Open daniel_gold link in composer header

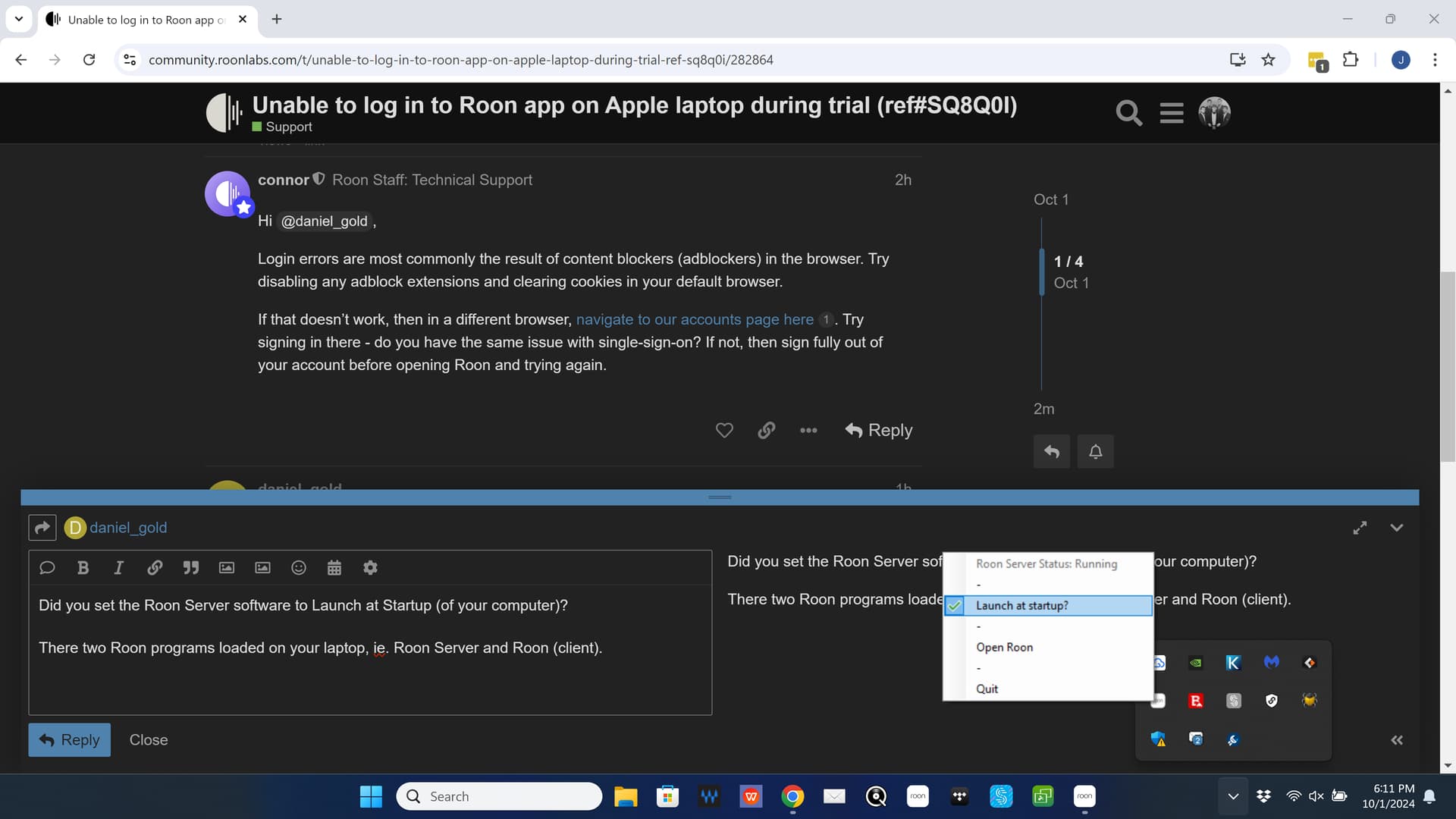click(128, 527)
